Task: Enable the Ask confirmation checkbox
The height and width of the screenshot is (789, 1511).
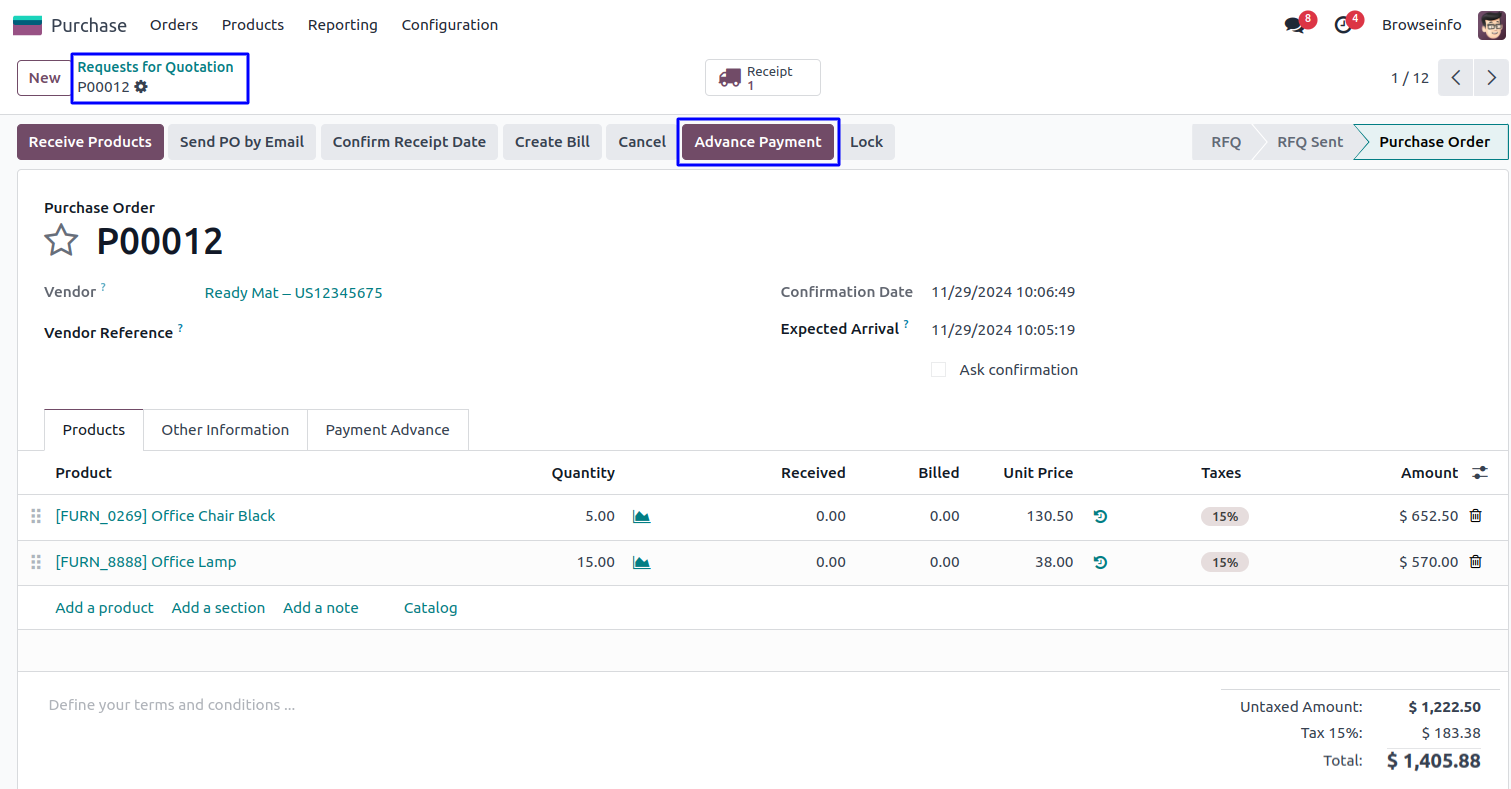Action: 938,370
